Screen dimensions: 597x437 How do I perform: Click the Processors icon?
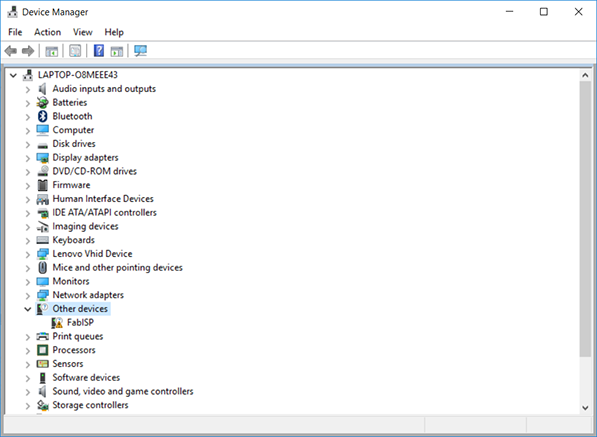pos(43,350)
